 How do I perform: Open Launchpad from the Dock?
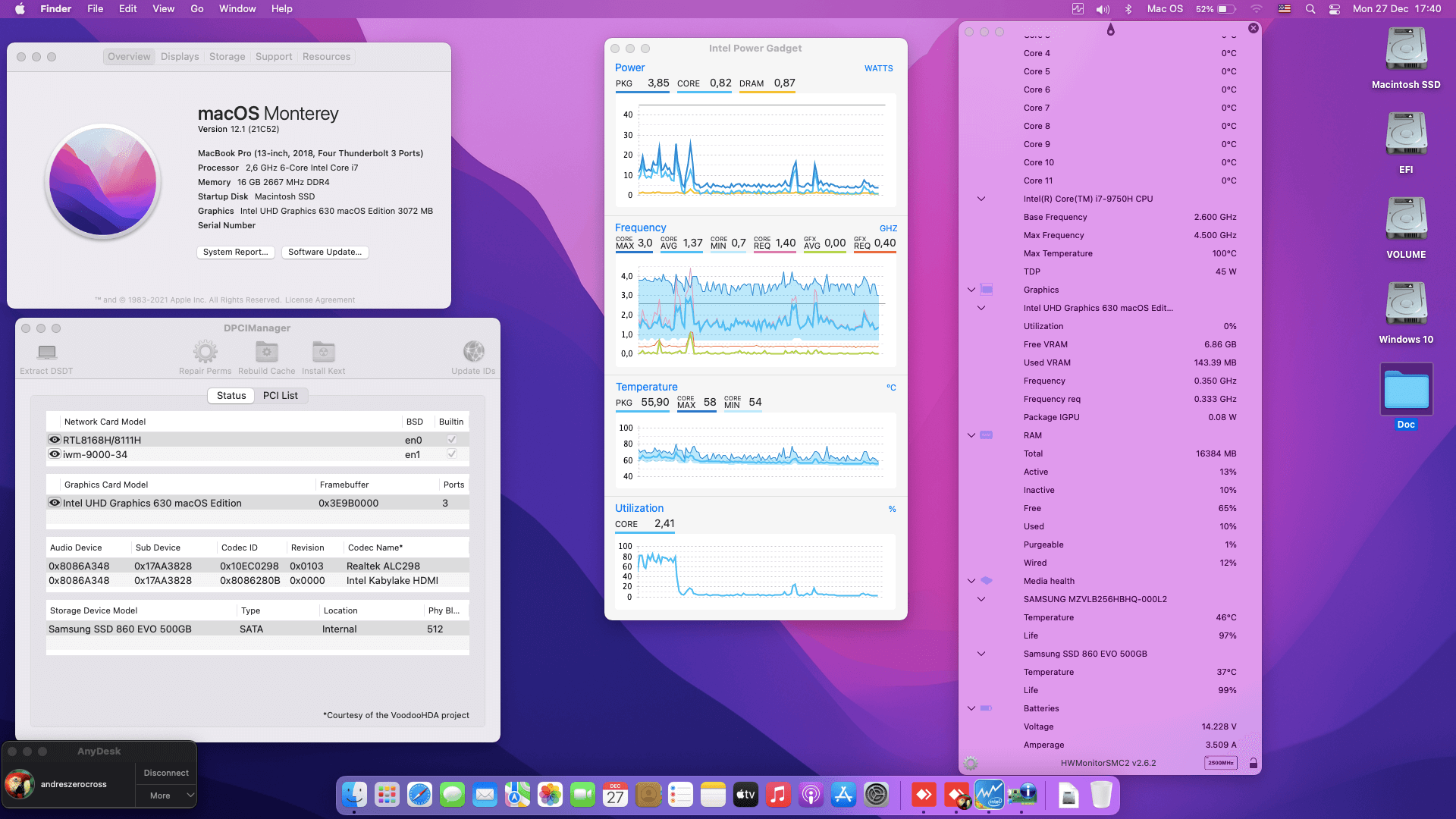pyautogui.click(x=387, y=795)
